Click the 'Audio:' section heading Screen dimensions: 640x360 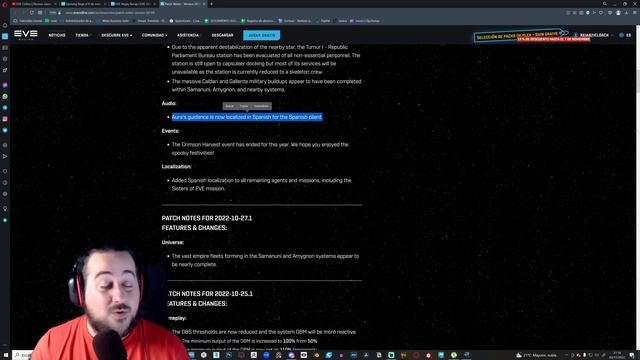[169, 103]
